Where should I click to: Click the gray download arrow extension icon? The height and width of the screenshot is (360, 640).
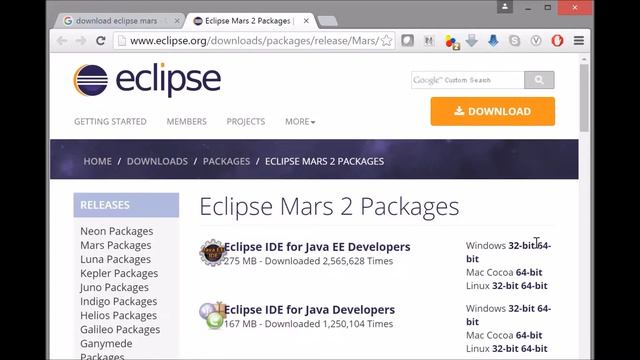[472, 41]
